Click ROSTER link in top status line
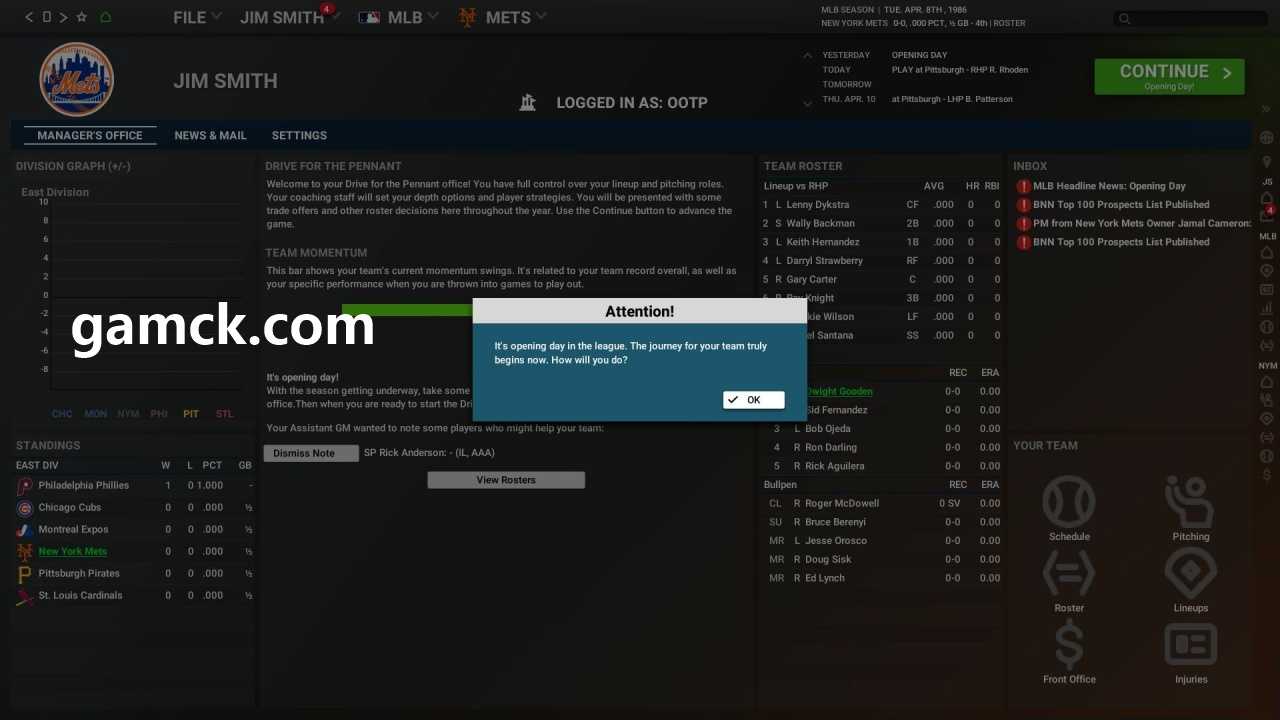1280x720 pixels. point(1008,23)
